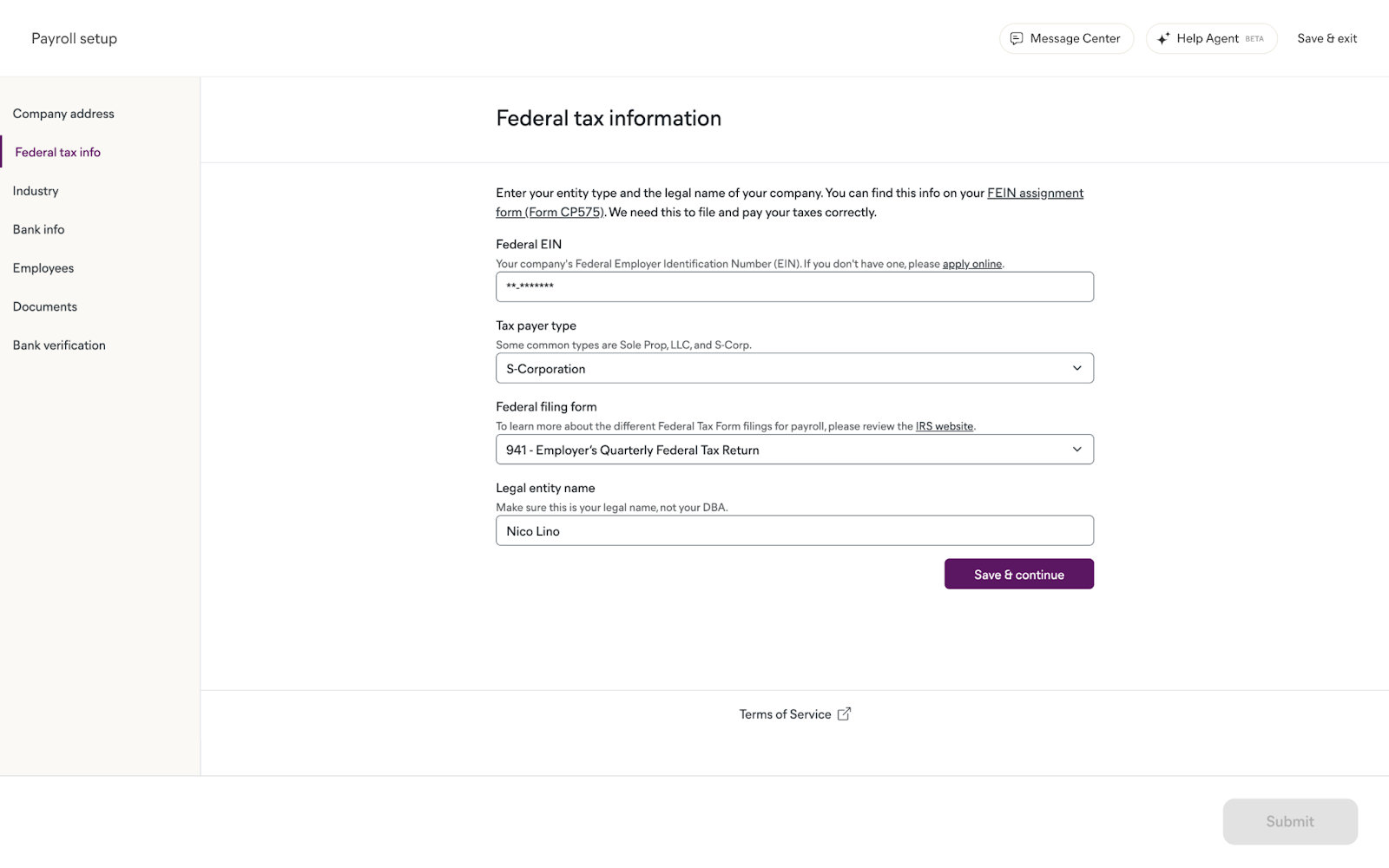
Task: Open the Industry setup step
Action: pos(36,191)
